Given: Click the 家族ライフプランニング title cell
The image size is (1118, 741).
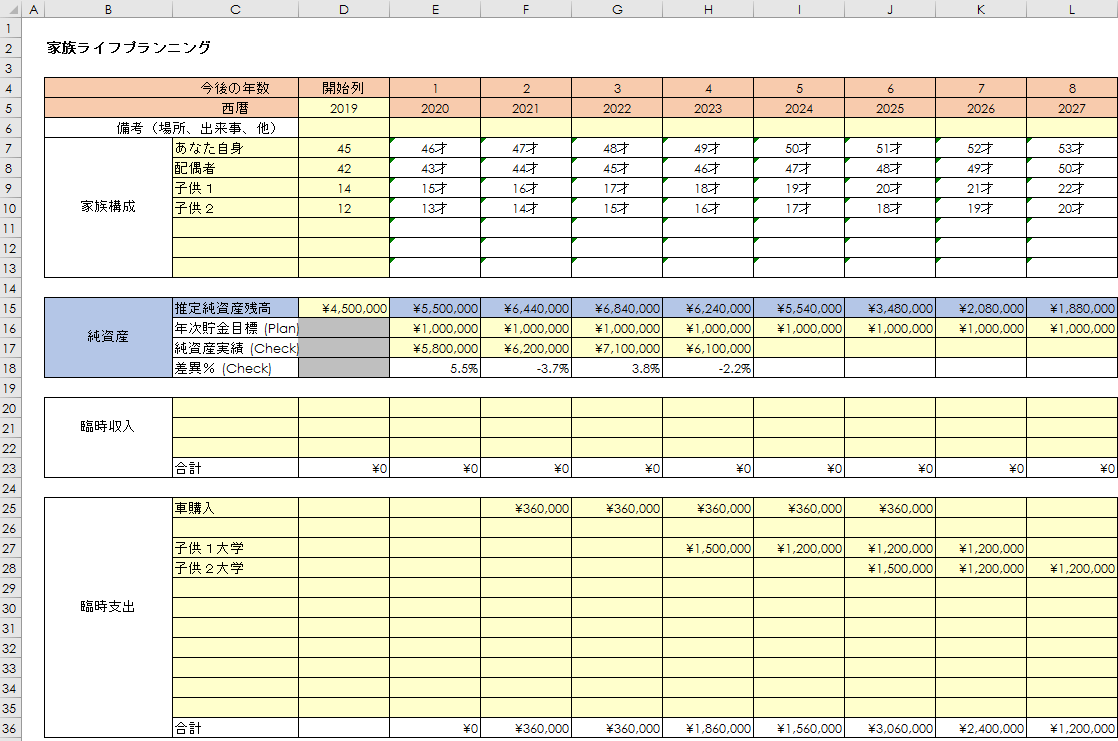Looking at the screenshot, I should (x=129, y=47).
